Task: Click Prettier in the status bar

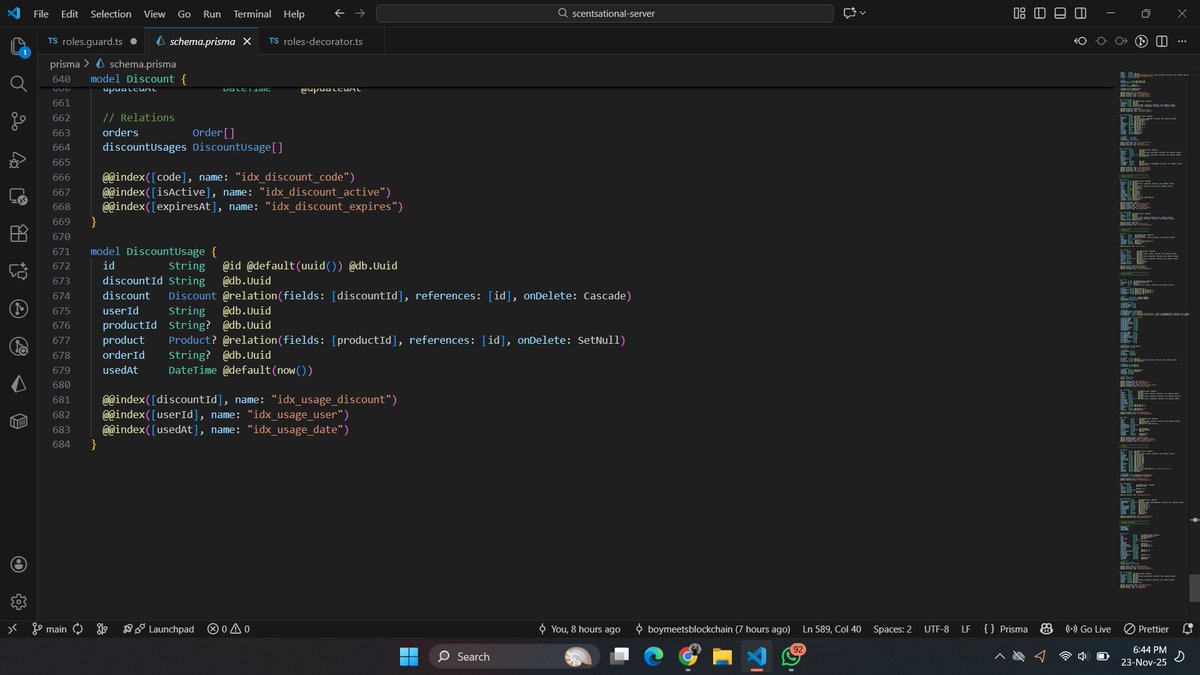Action: [x=1146, y=629]
